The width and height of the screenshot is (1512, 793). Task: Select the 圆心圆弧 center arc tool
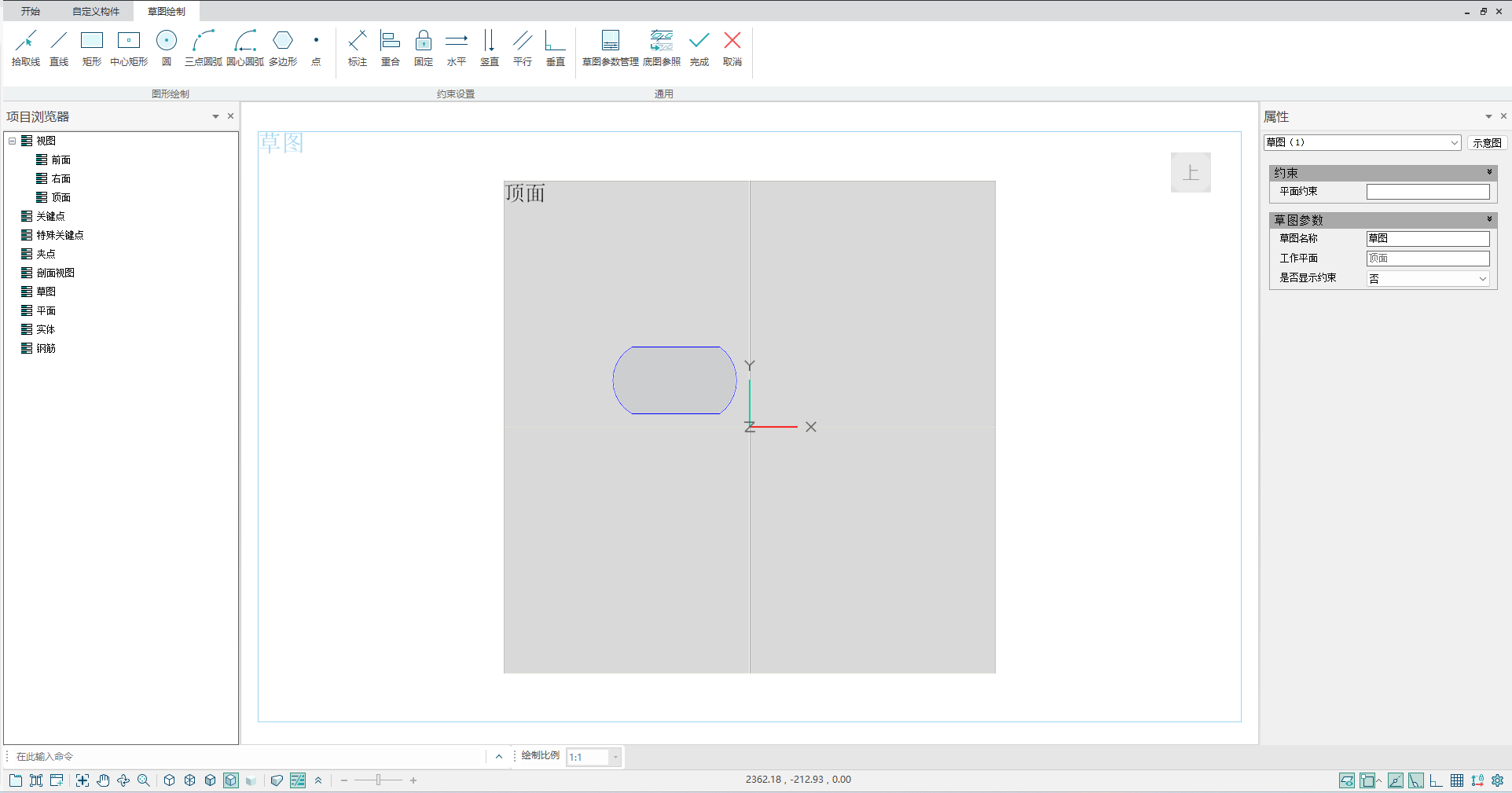click(x=244, y=48)
